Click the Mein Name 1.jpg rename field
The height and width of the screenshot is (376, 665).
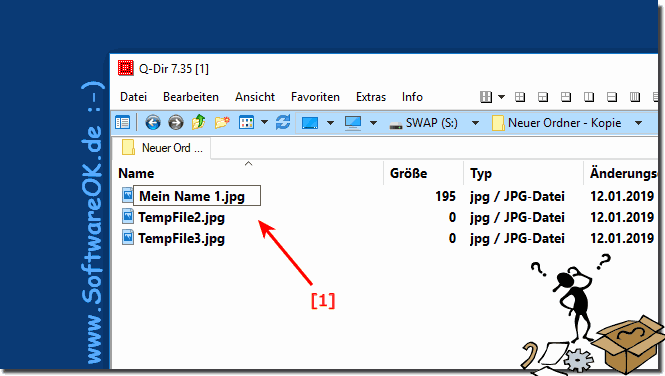coord(197,196)
